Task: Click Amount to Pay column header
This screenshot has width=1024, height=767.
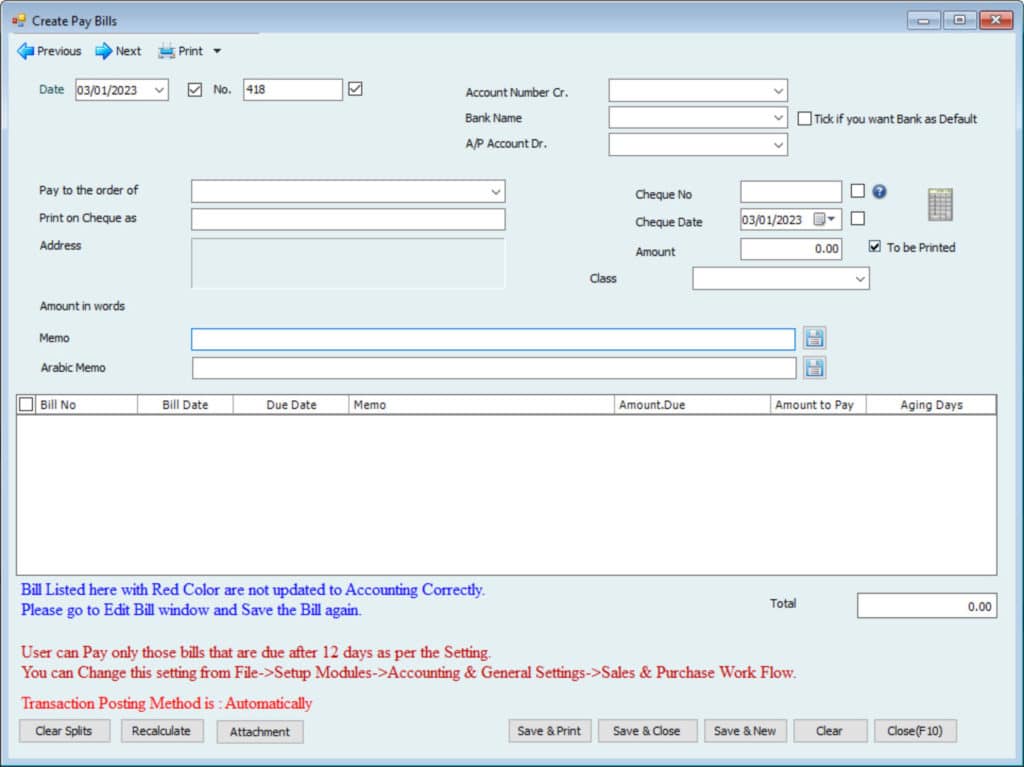Action: coord(818,405)
